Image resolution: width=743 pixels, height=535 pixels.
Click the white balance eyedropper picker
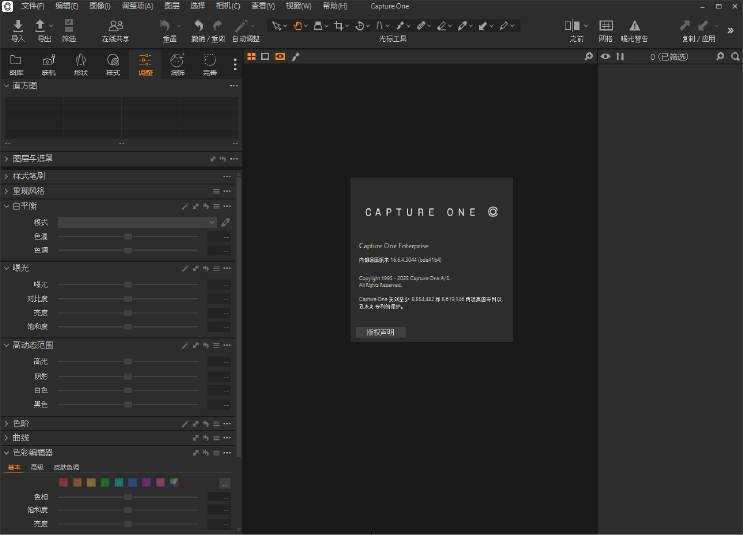point(226,222)
